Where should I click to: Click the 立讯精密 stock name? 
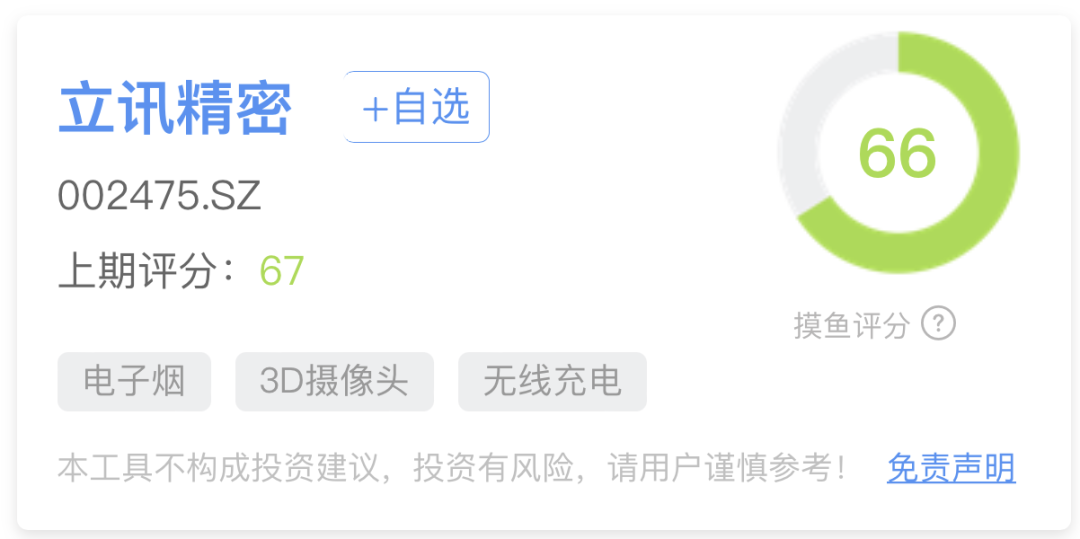pyautogui.click(x=175, y=109)
